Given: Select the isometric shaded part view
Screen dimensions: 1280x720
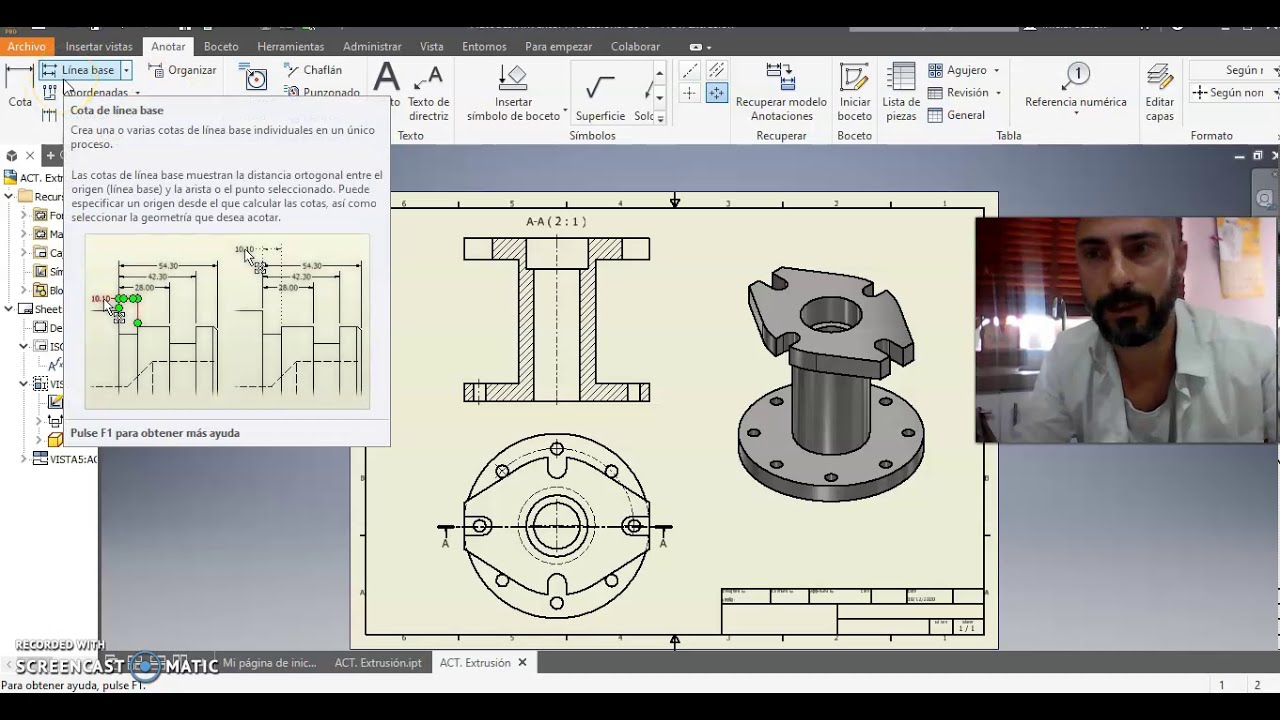Looking at the screenshot, I should (831, 385).
